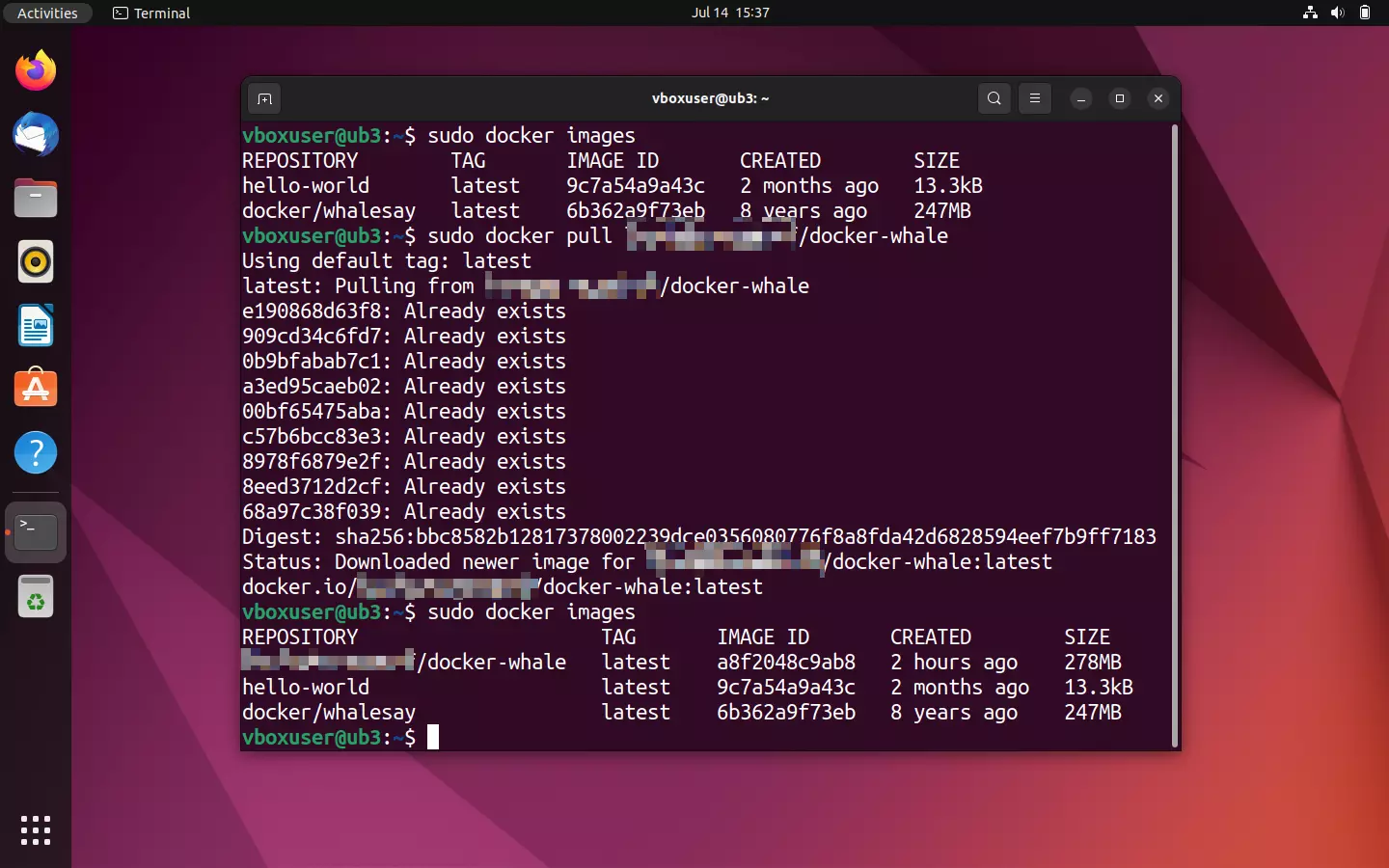The image size is (1389, 868).
Task: Open the clock calendar showing Jul 14
Action: (731, 13)
